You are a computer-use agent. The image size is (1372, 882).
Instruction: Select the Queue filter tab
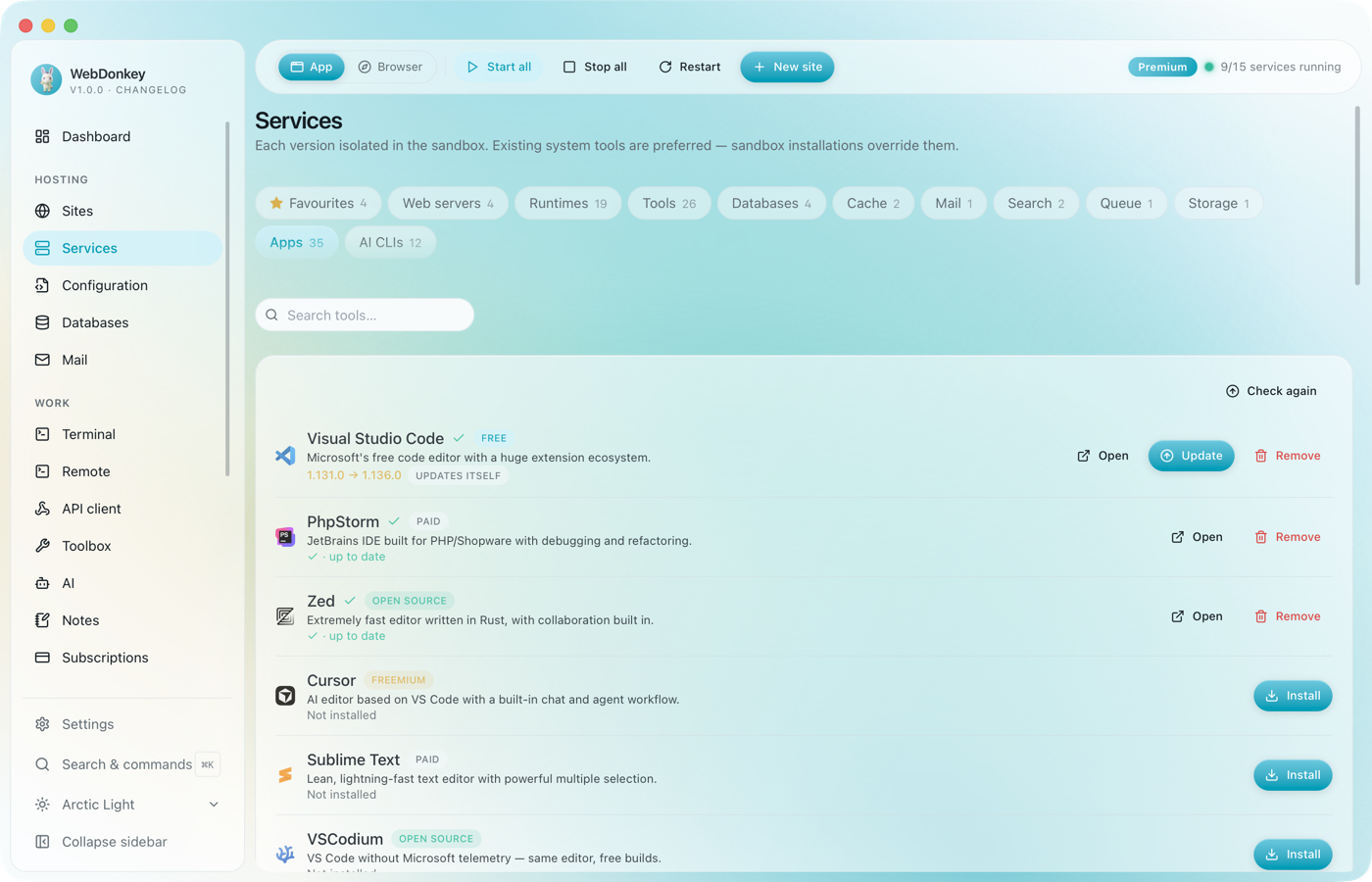(x=1126, y=203)
